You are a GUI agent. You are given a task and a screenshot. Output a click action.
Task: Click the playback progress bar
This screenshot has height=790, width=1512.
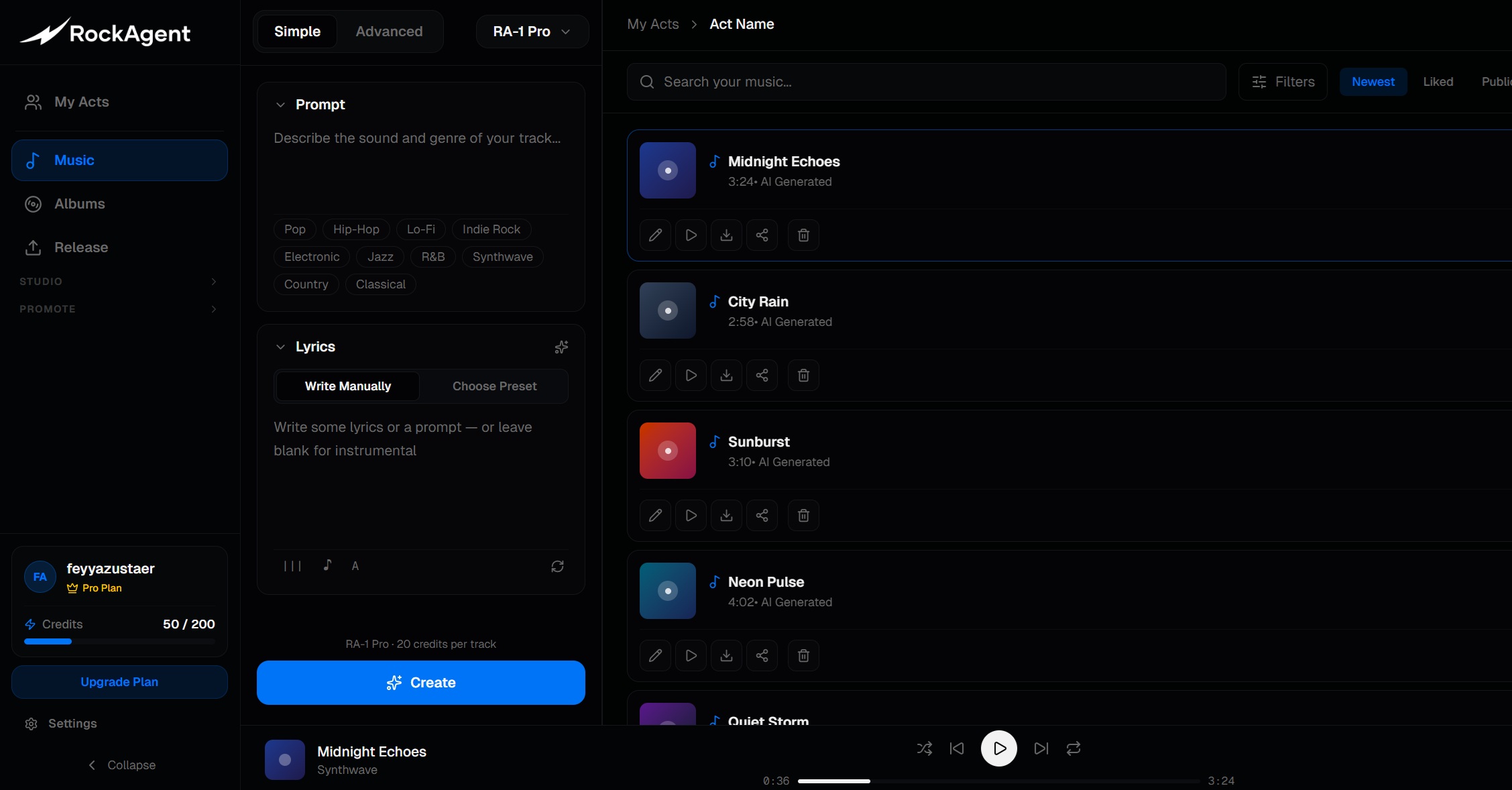tap(998, 781)
